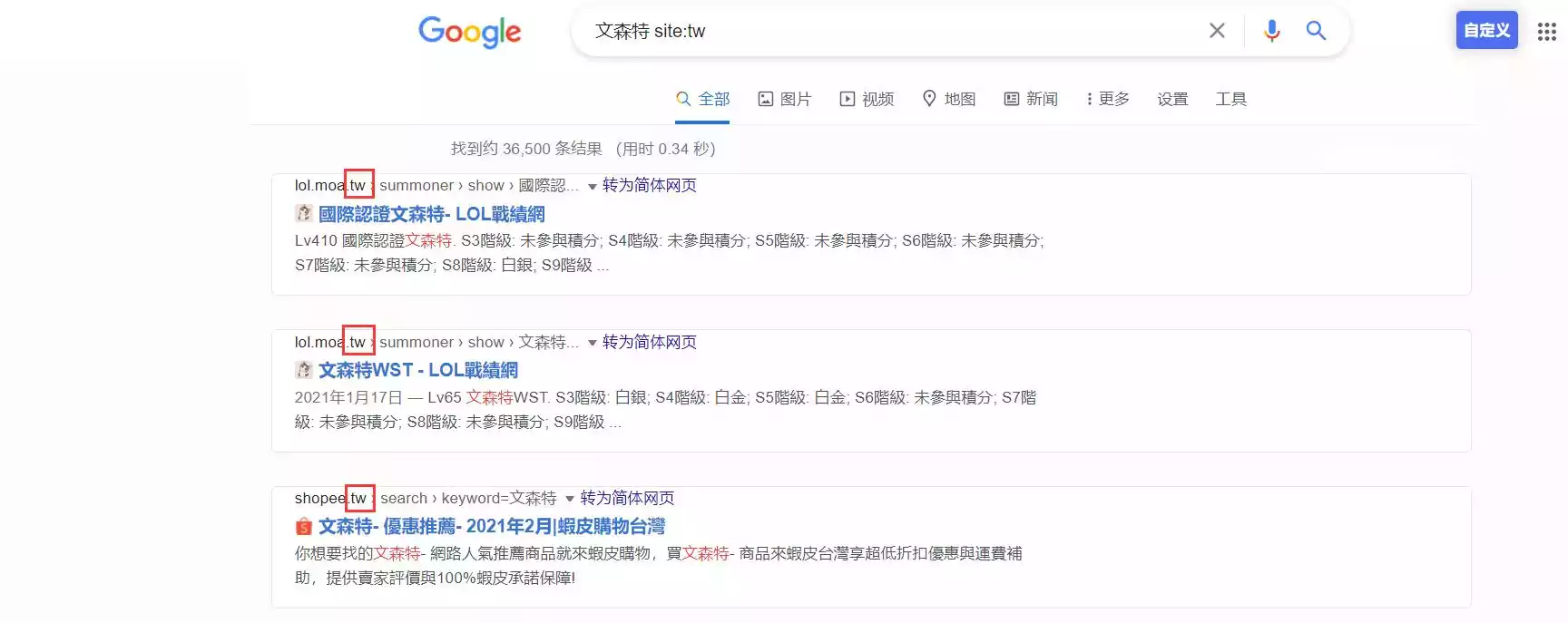Open the Google apps grid icon
Screen dimensions: 1568x623
point(1547,32)
